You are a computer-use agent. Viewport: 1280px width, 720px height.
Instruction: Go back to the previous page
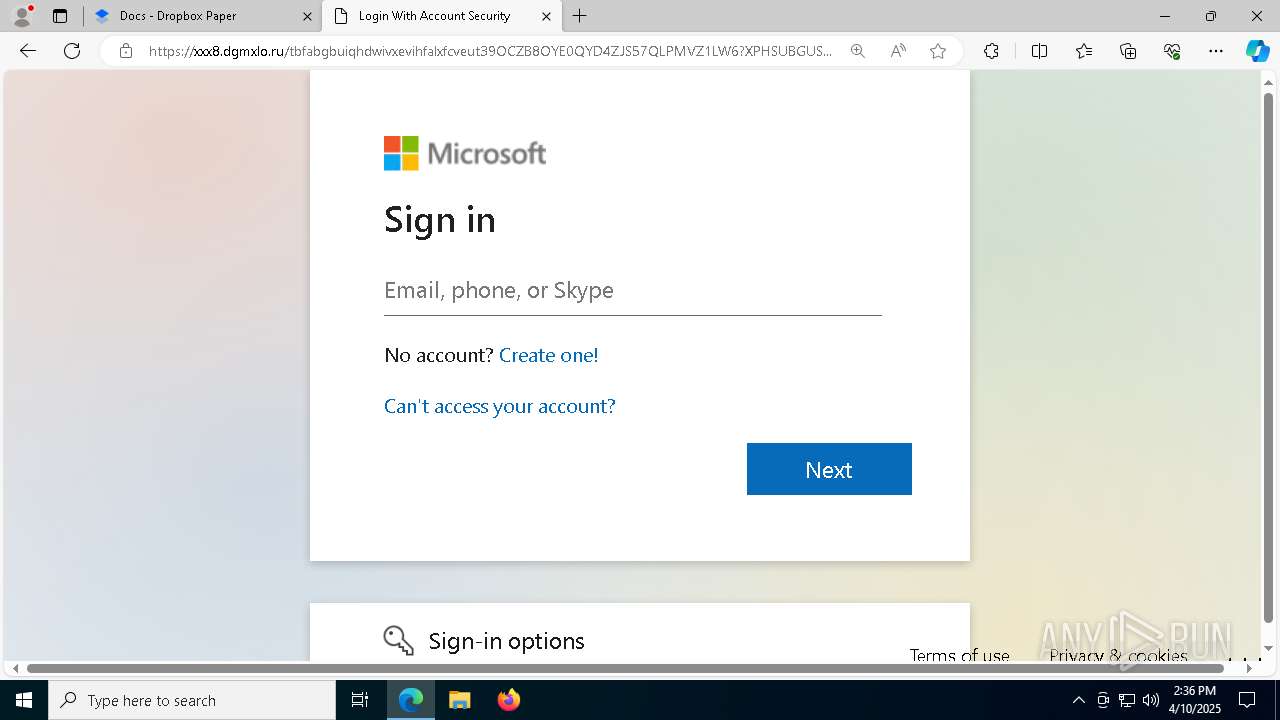(x=28, y=51)
